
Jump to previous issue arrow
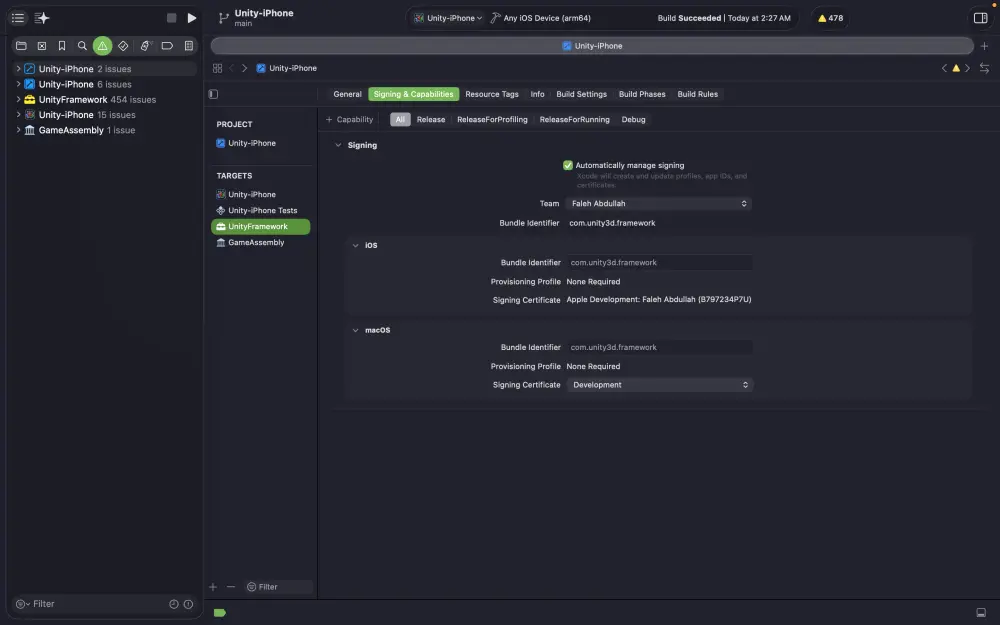[944, 68]
